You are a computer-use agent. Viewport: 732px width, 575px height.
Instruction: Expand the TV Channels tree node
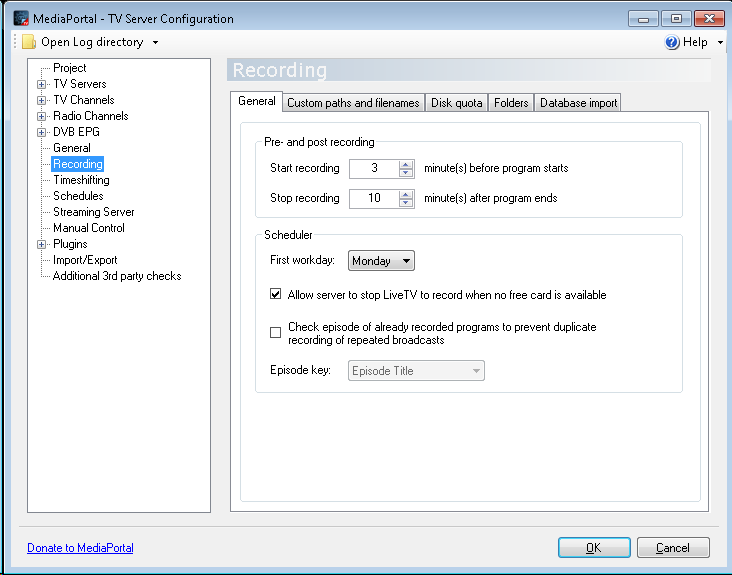pos(42,100)
